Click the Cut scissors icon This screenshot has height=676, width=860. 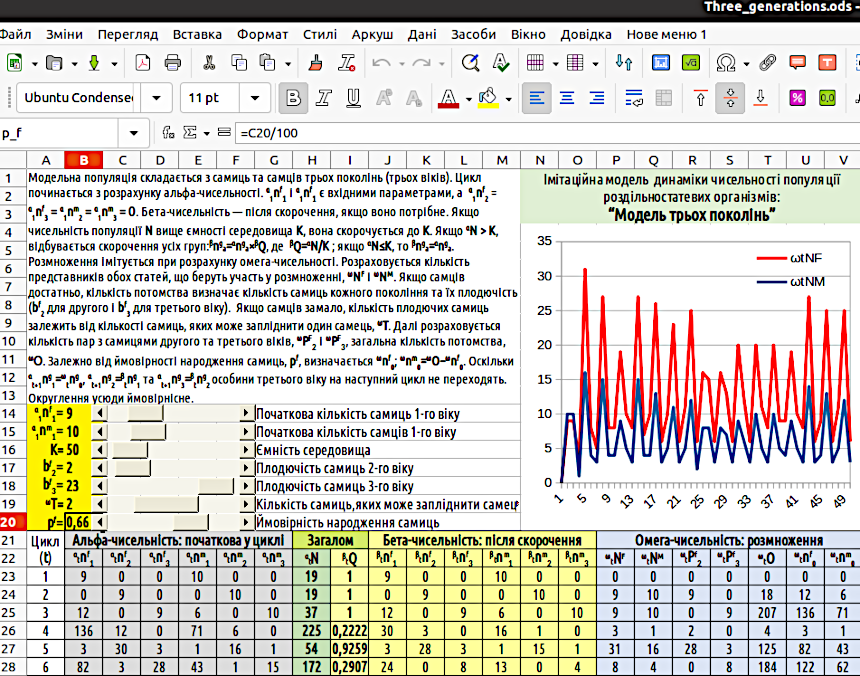(209, 63)
